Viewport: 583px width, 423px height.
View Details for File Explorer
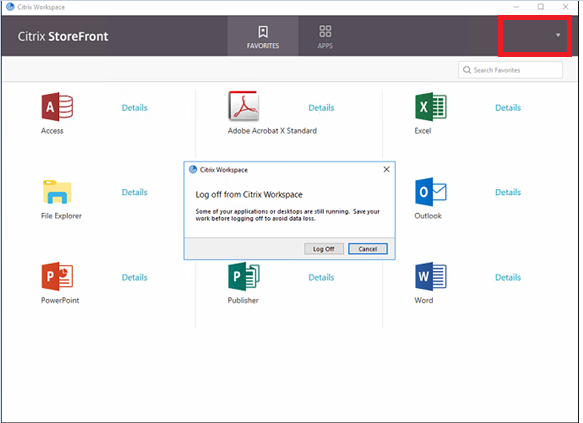pyautogui.click(x=135, y=192)
